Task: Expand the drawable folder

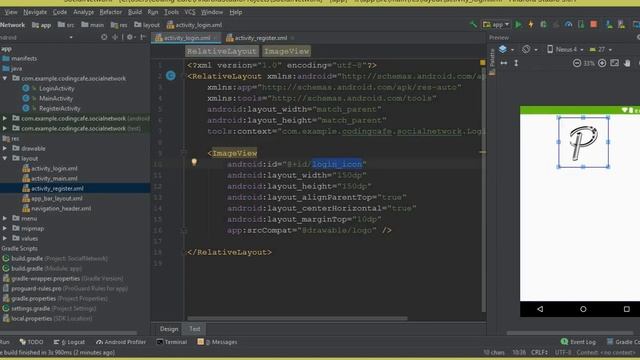Action: pyautogui.click(x=5, y=148)
